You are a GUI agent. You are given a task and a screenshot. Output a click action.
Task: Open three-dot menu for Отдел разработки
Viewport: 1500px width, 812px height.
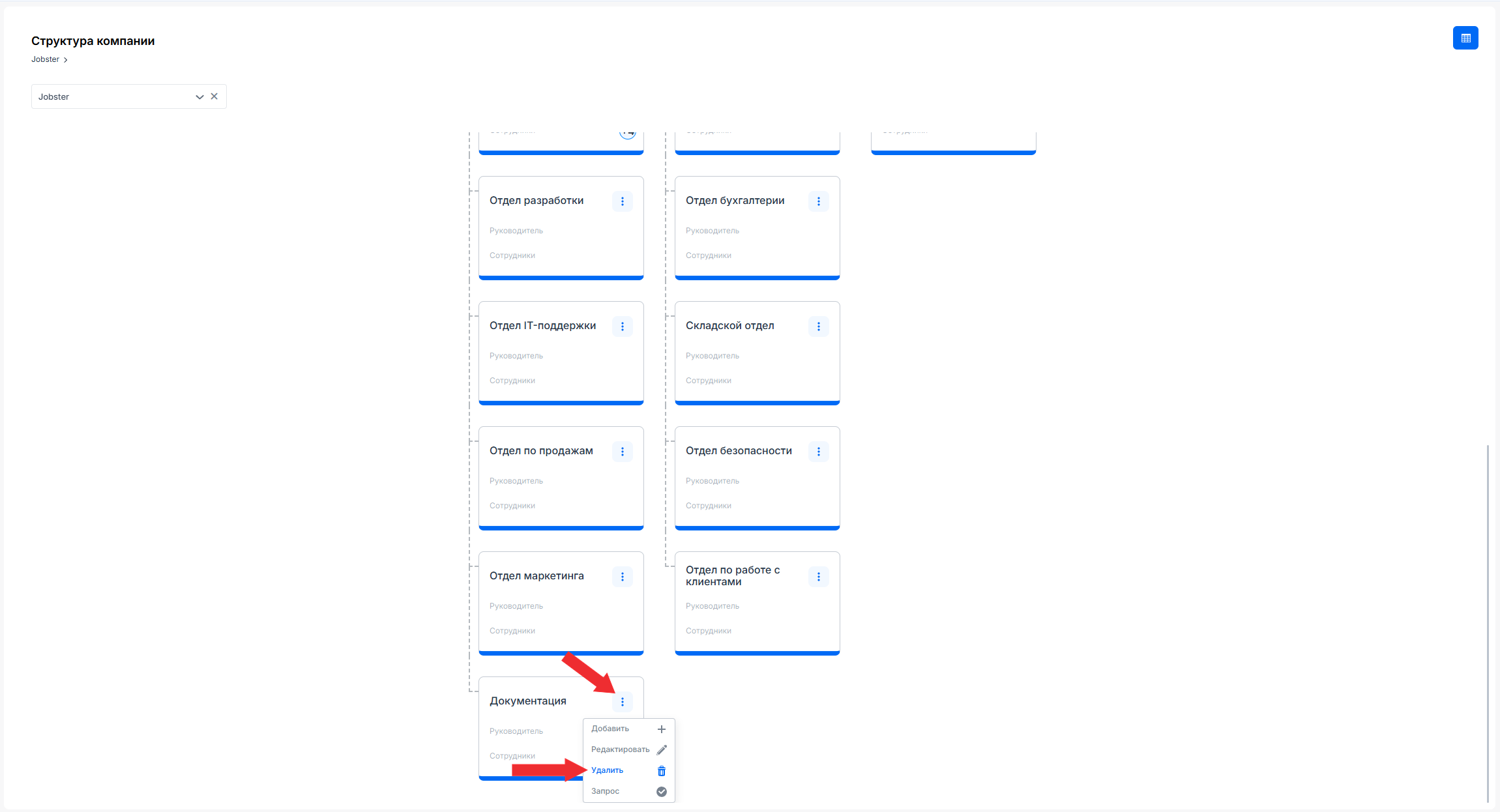click(622, 201)
